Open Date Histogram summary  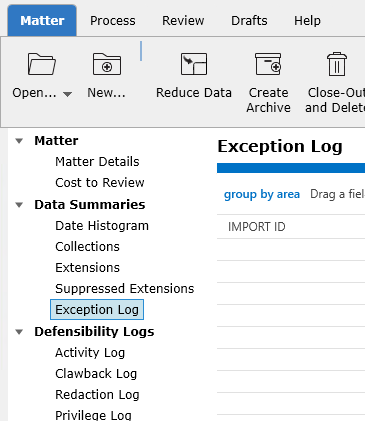[x=102, y=226]
